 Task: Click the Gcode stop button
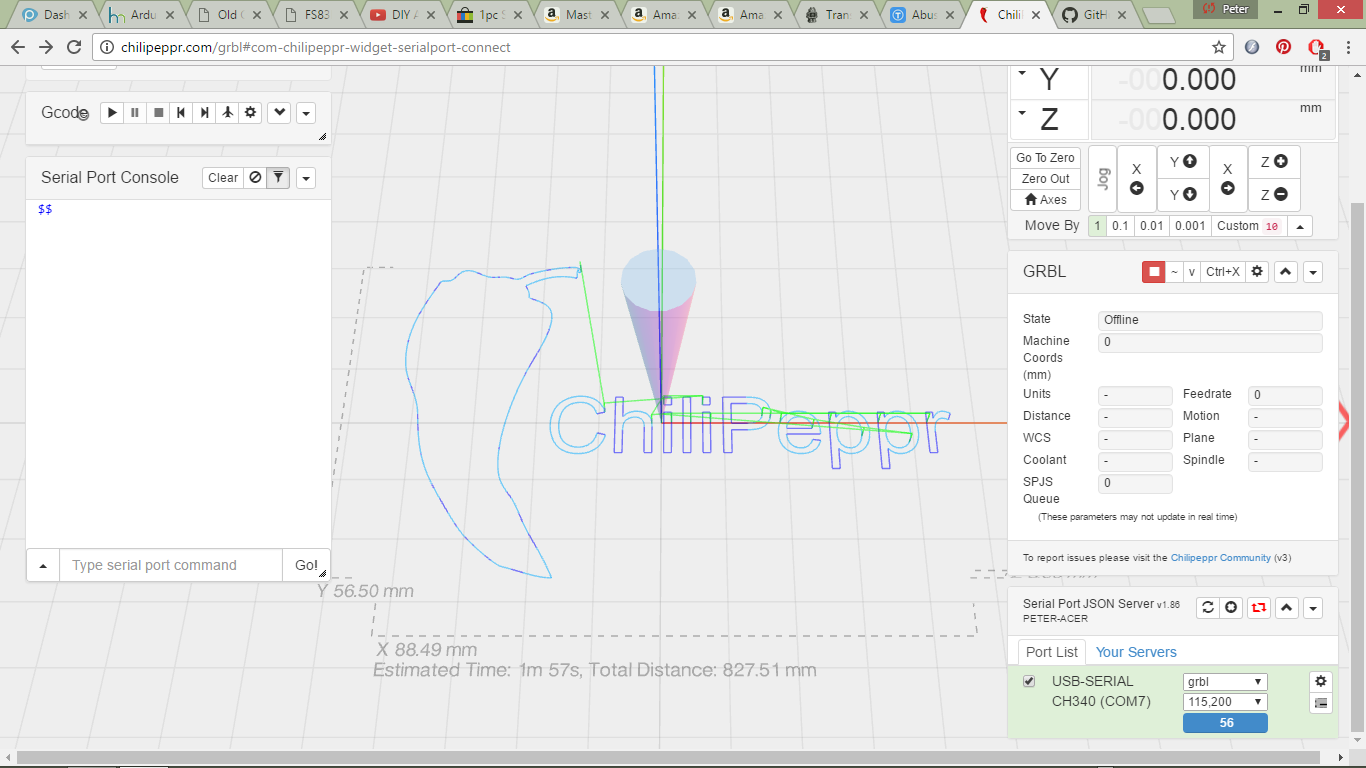158,113
